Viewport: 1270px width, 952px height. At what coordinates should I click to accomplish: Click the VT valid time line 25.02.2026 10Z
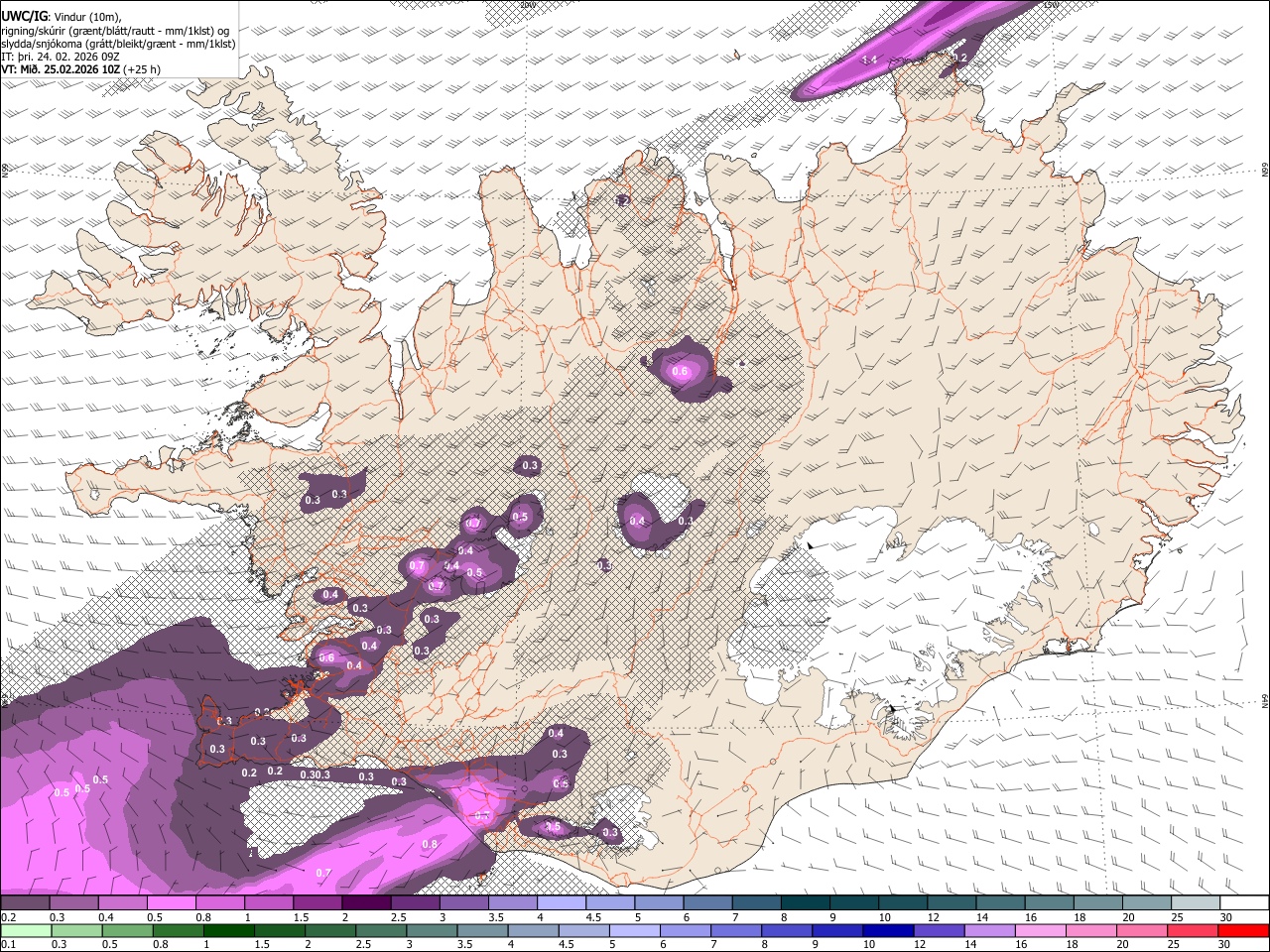point(61,69)
